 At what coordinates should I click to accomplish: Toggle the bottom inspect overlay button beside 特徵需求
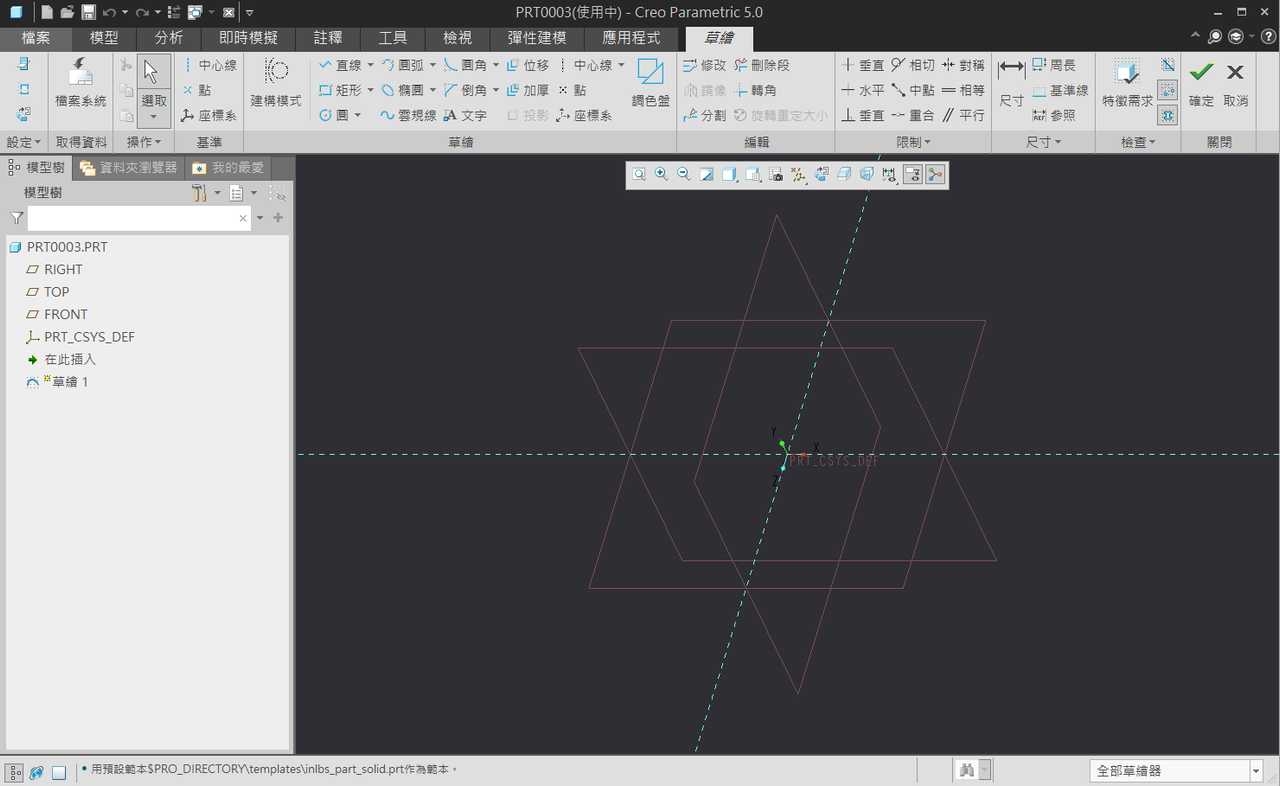click(1167, 116)
